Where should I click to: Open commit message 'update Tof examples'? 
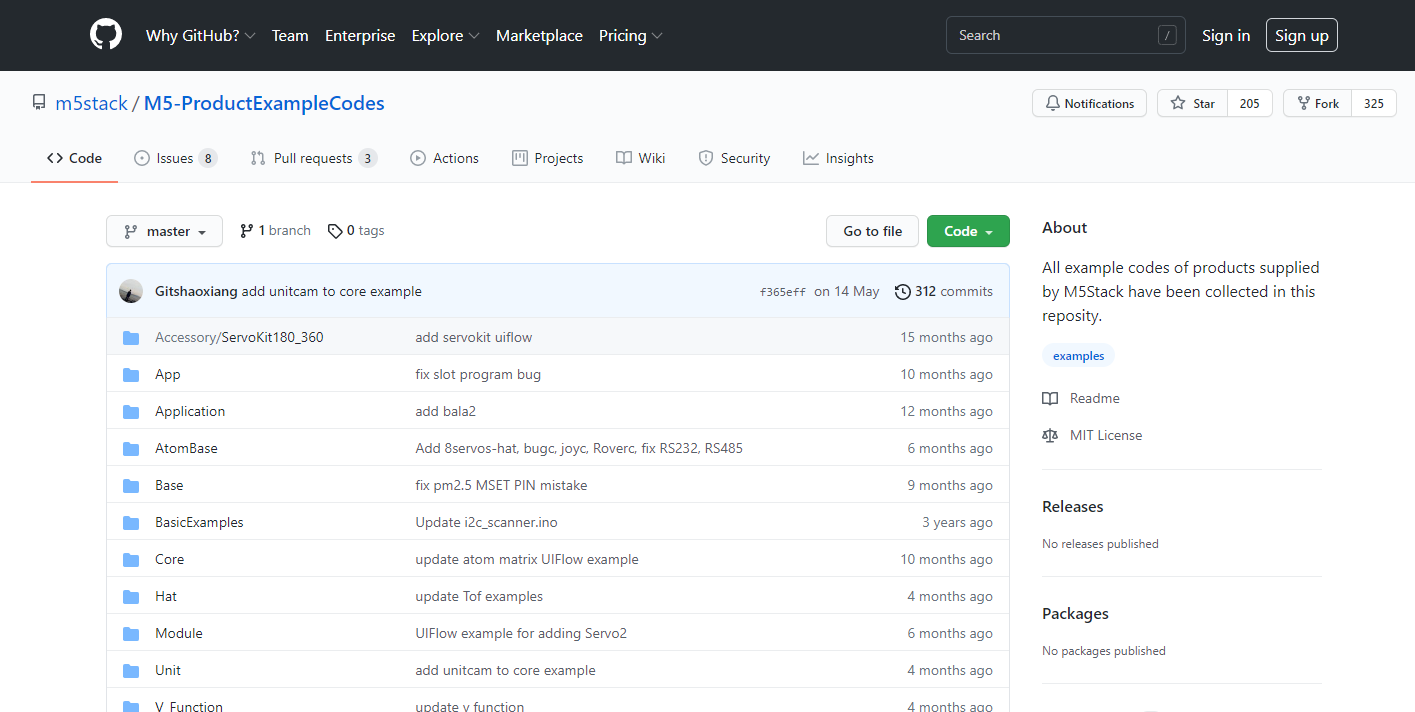(x=479, y=596)
